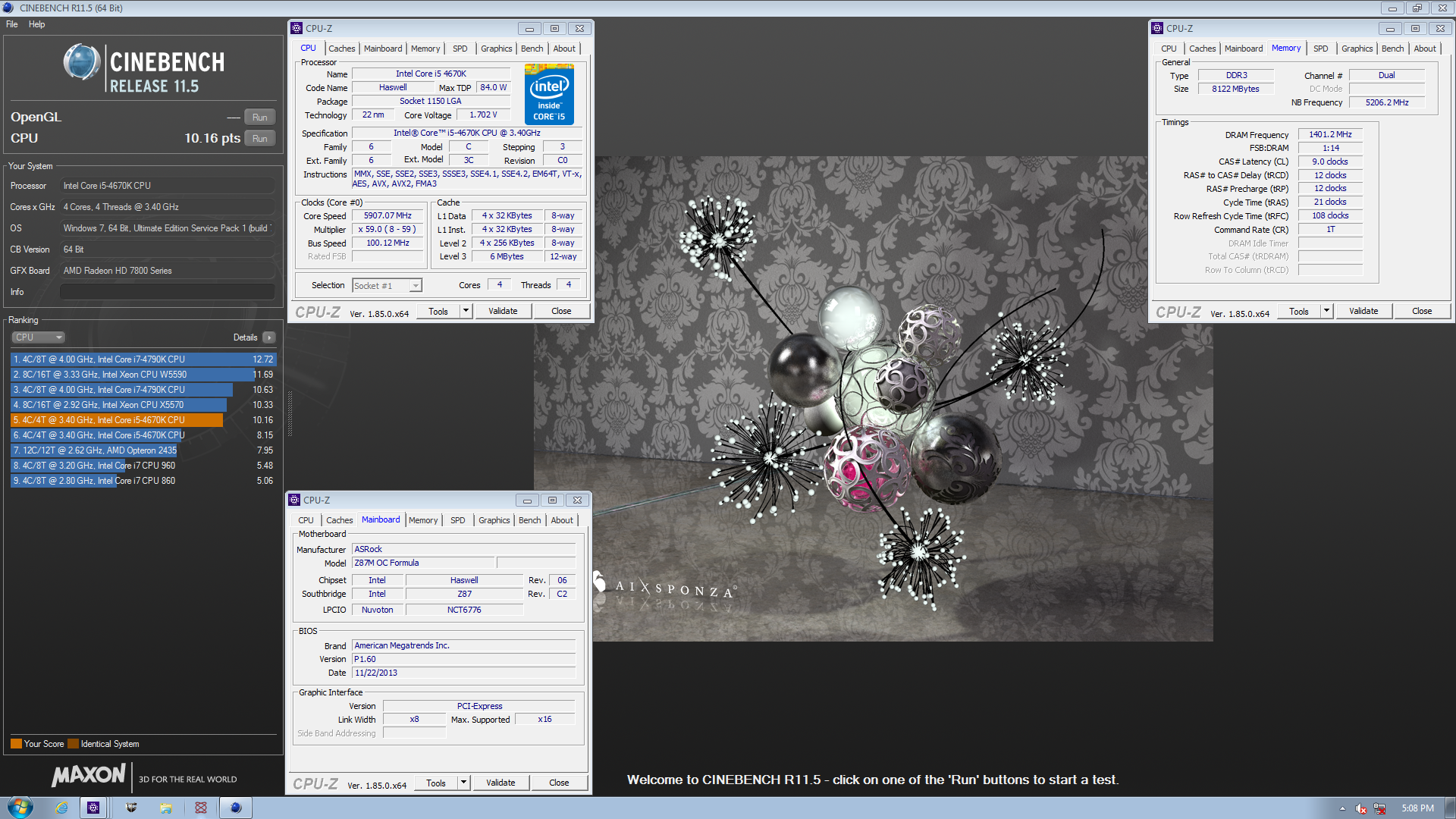This screenshot has height=819, width=1456.
Task: Click the muted volume tray icon
Action: [x=1361, y=808]
